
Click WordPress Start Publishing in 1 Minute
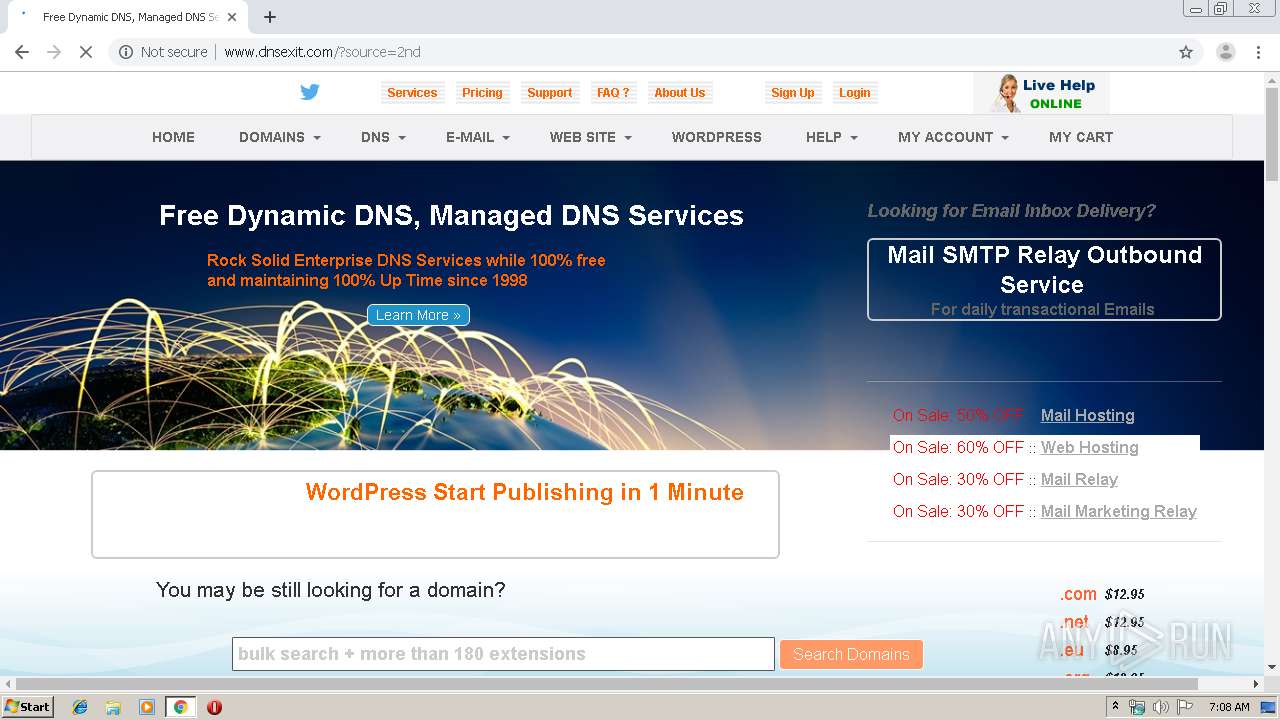pyautogui.click(x=525, y=492)
